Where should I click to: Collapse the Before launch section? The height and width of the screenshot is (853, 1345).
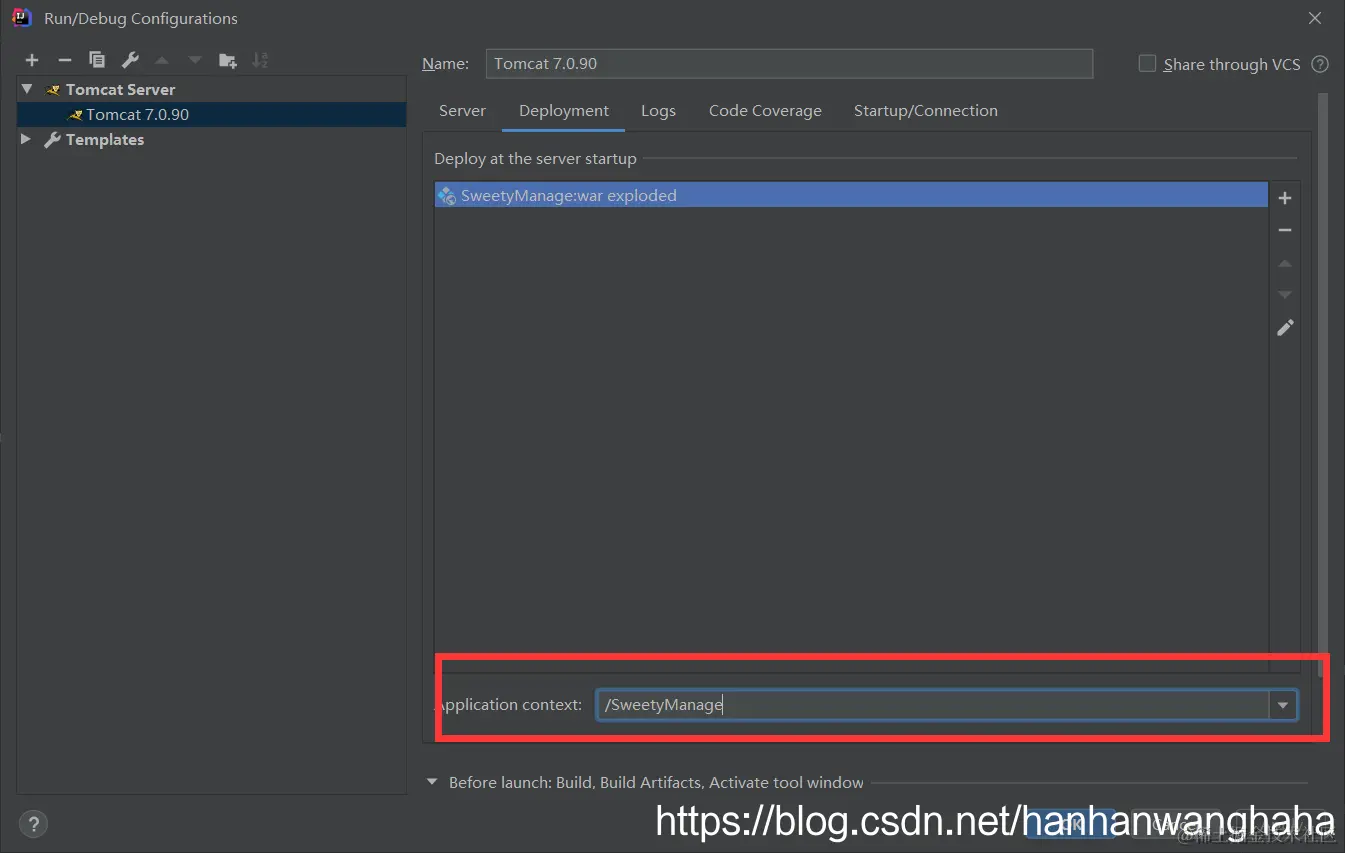(x=432, y=782)
